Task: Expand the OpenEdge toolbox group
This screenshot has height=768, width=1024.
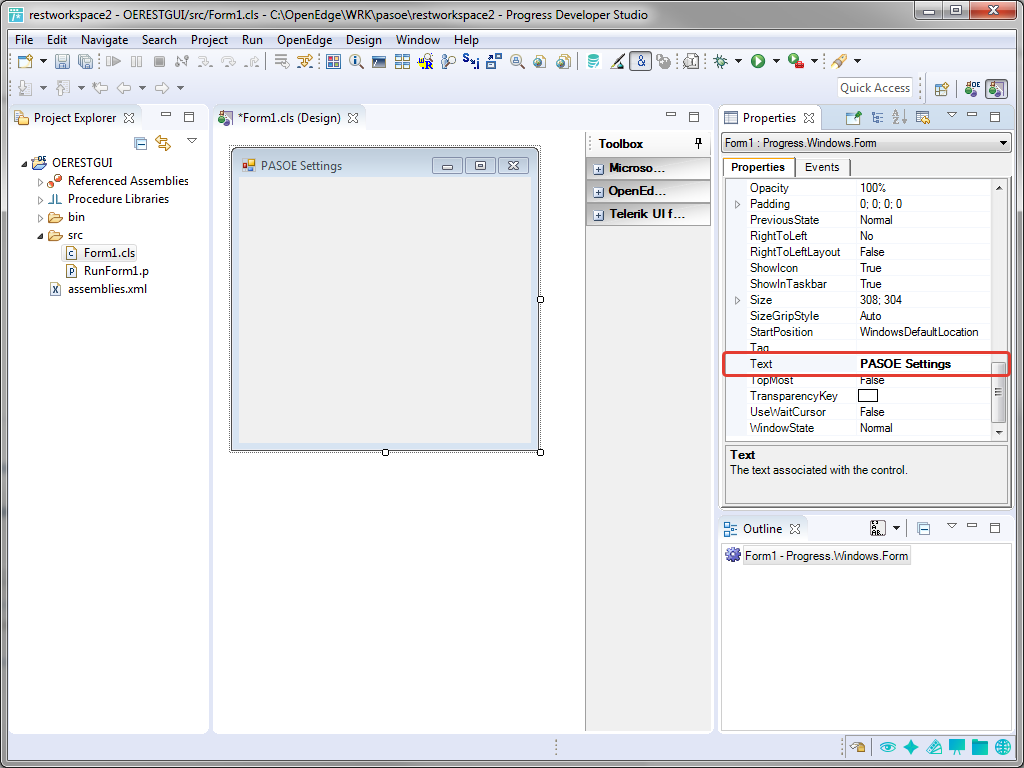Action: (598, 192)
